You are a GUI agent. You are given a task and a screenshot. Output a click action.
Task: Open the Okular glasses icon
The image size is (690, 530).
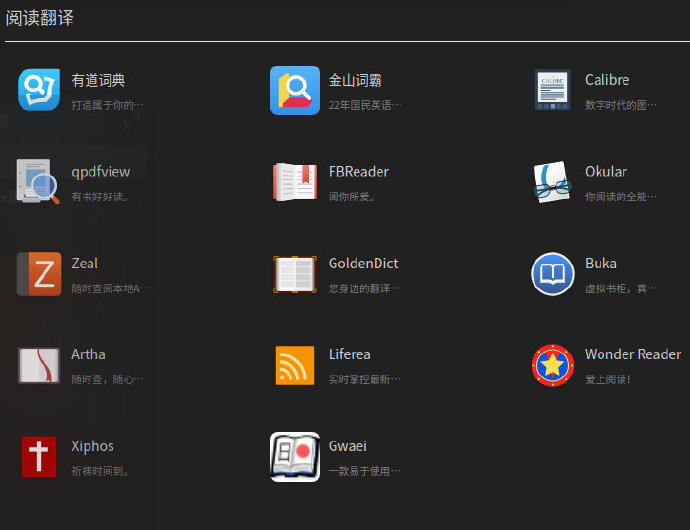(552, 182)
